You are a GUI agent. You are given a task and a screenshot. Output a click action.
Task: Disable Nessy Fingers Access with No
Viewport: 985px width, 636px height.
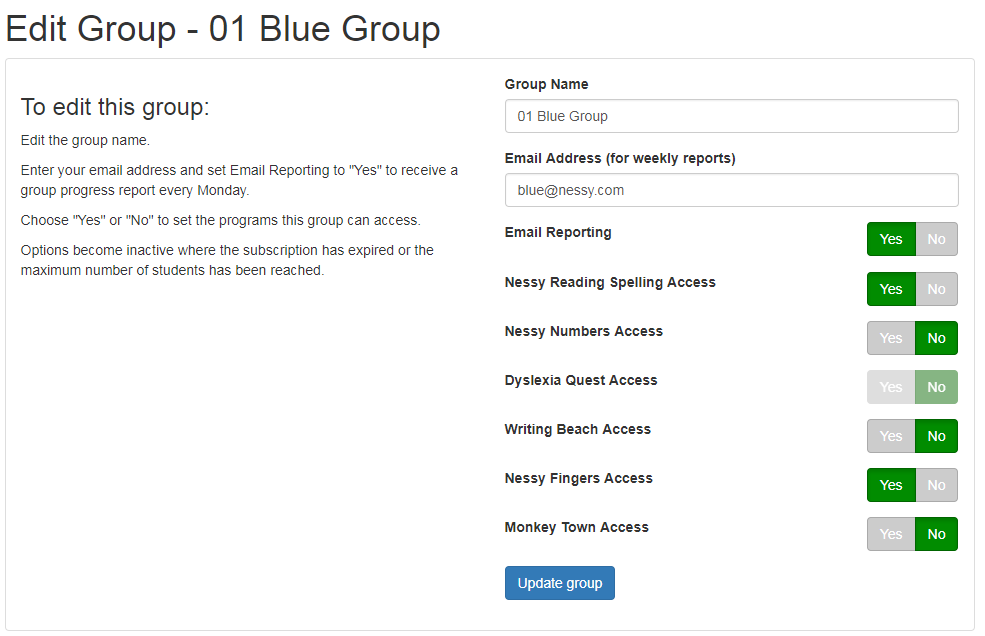click(936, 485)
